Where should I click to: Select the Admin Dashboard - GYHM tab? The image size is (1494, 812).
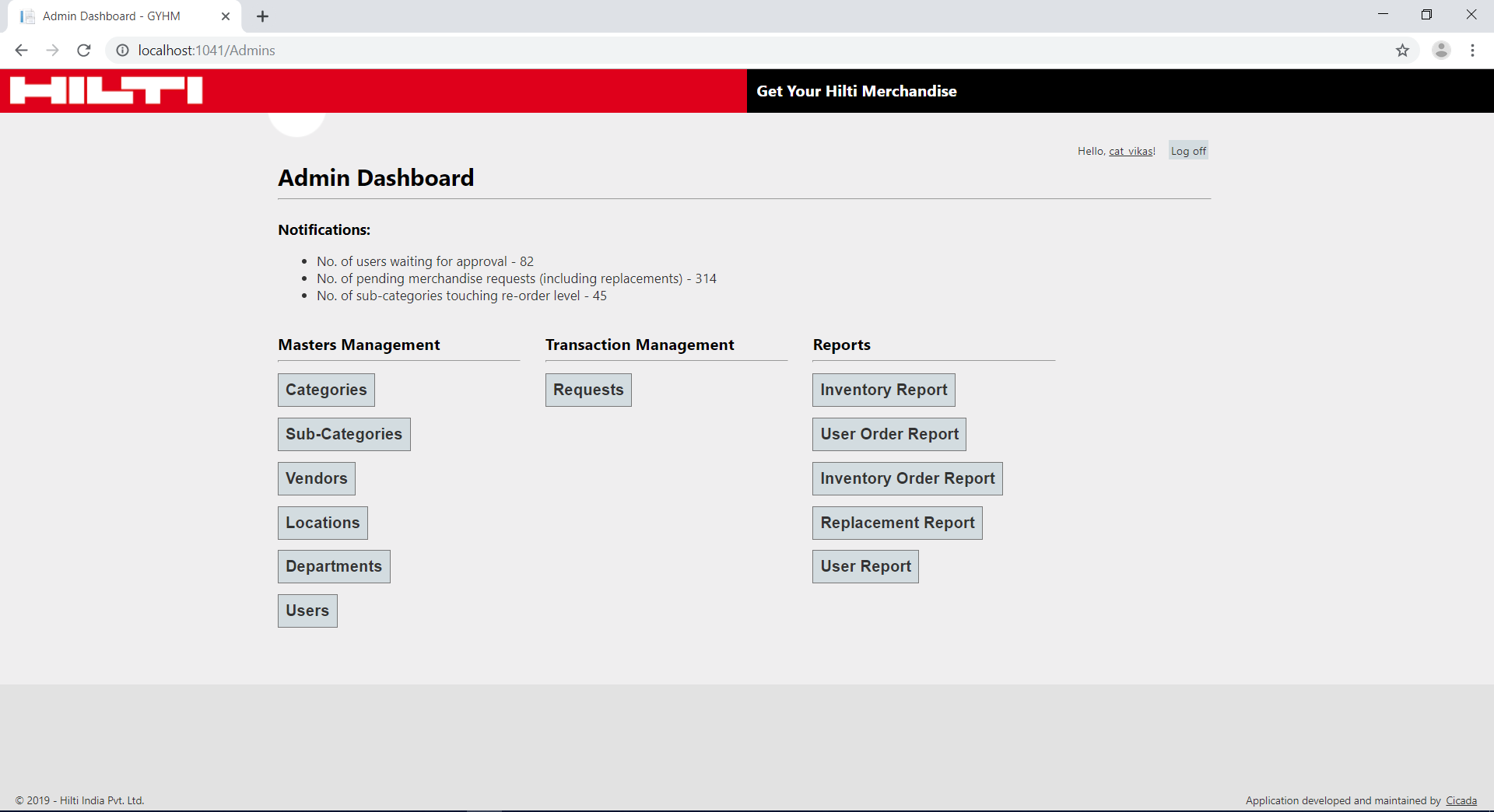(x=124, y=16)
